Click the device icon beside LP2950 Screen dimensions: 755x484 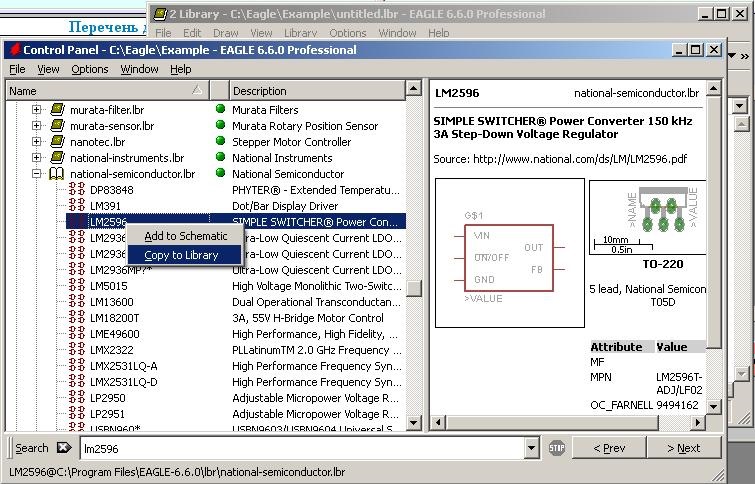(77, 397)
